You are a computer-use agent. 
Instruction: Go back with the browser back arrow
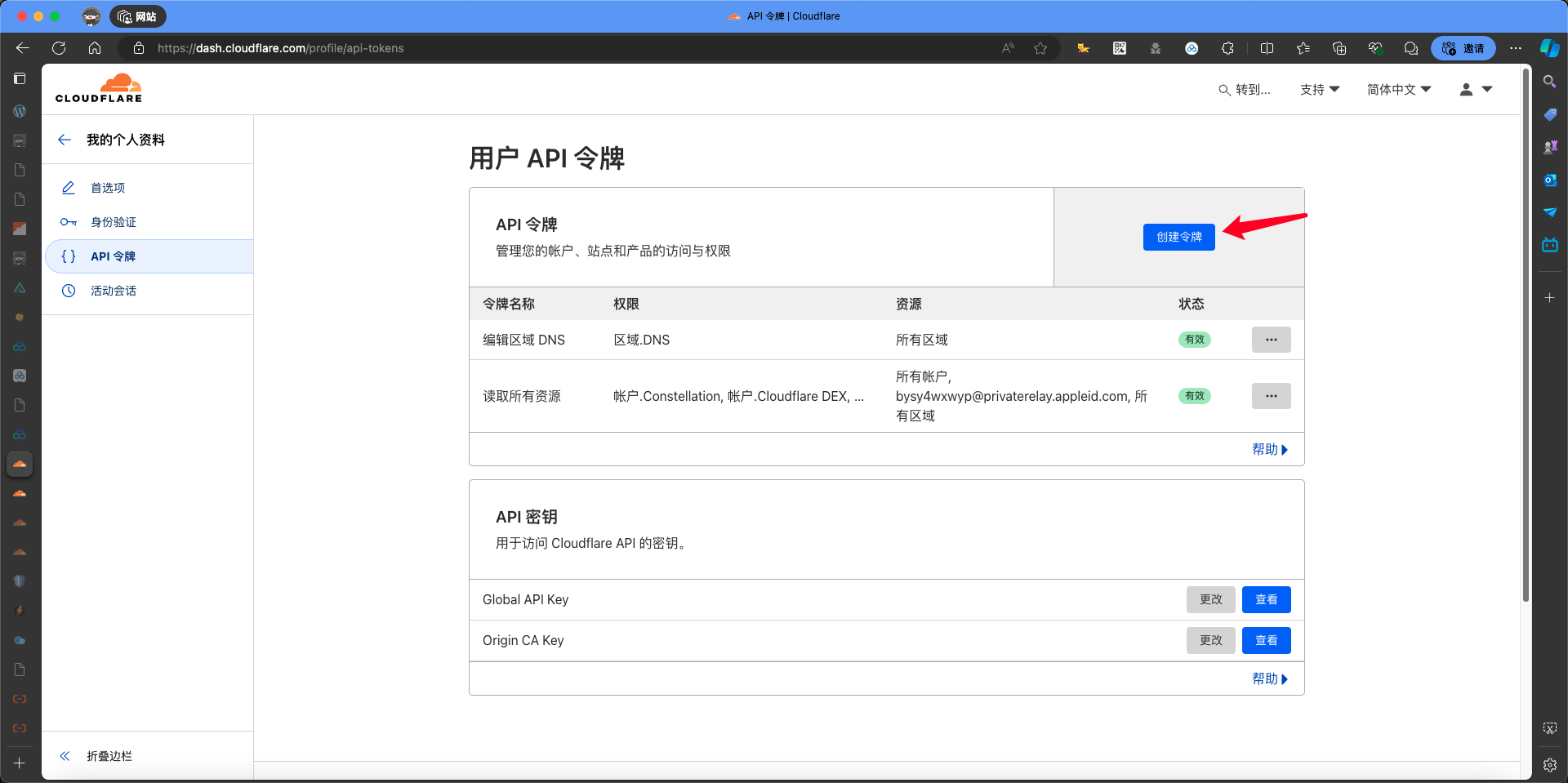point(23,48)
